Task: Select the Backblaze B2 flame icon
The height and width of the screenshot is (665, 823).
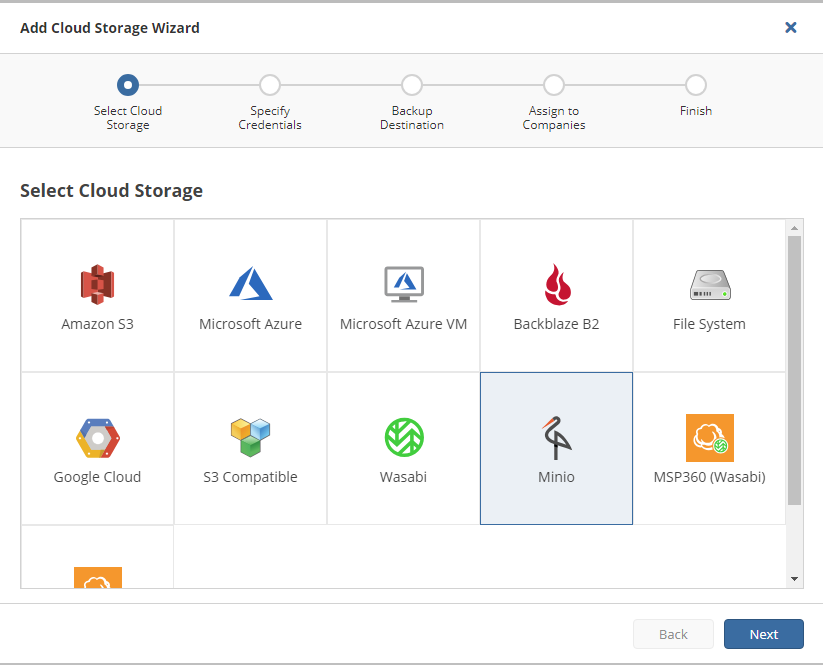Action: pos(557,284)
